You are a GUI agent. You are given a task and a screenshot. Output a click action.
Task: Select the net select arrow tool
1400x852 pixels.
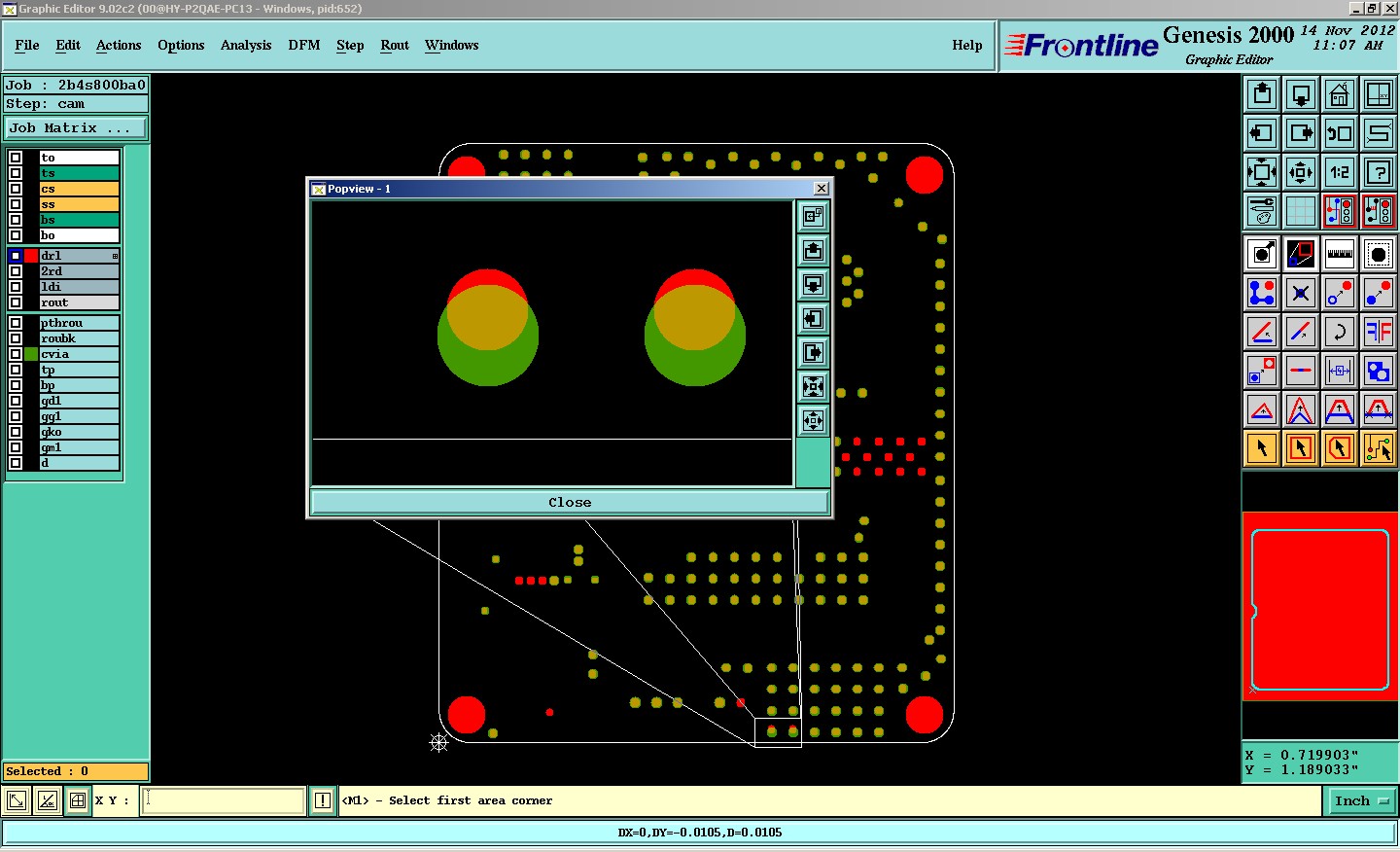(x=1379, y=448)
